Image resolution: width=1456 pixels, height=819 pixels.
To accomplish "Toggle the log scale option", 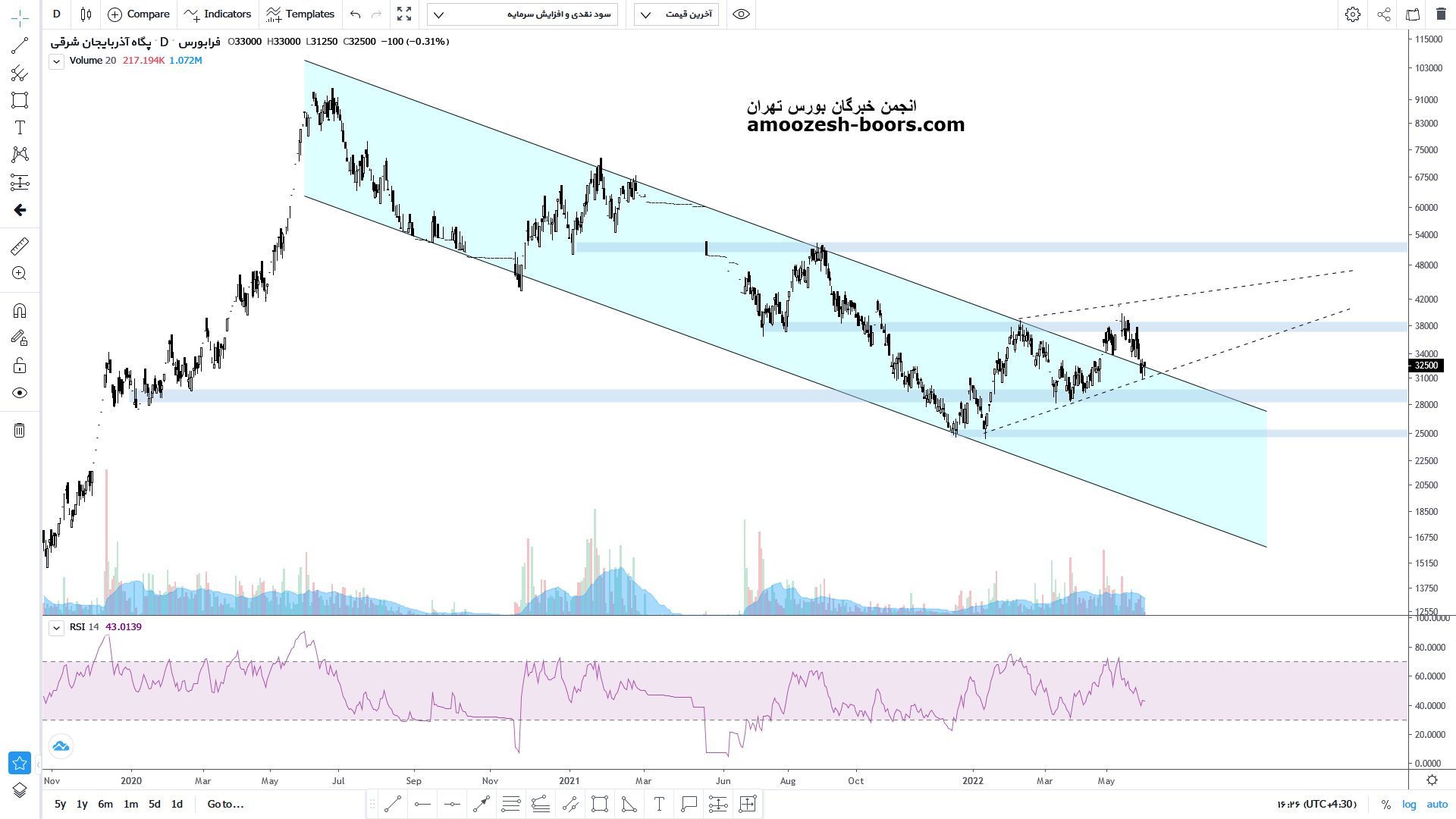I will coord(1409,804).
